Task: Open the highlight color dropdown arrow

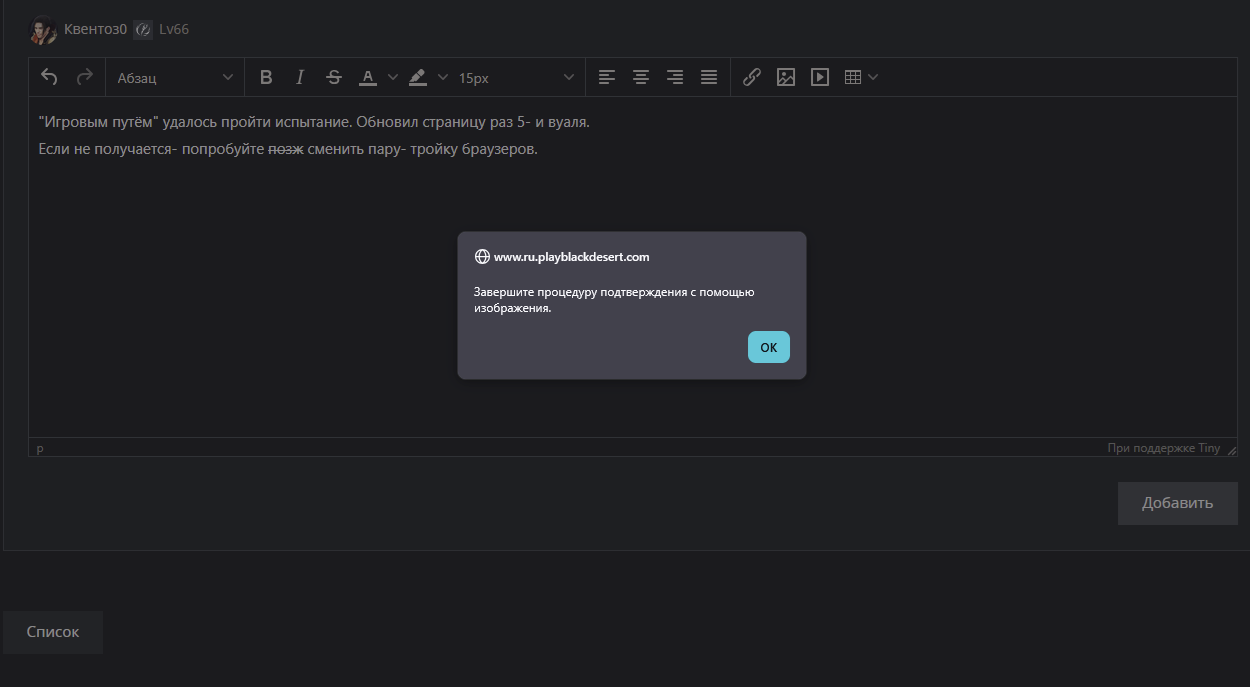Action: pos(443,77)
